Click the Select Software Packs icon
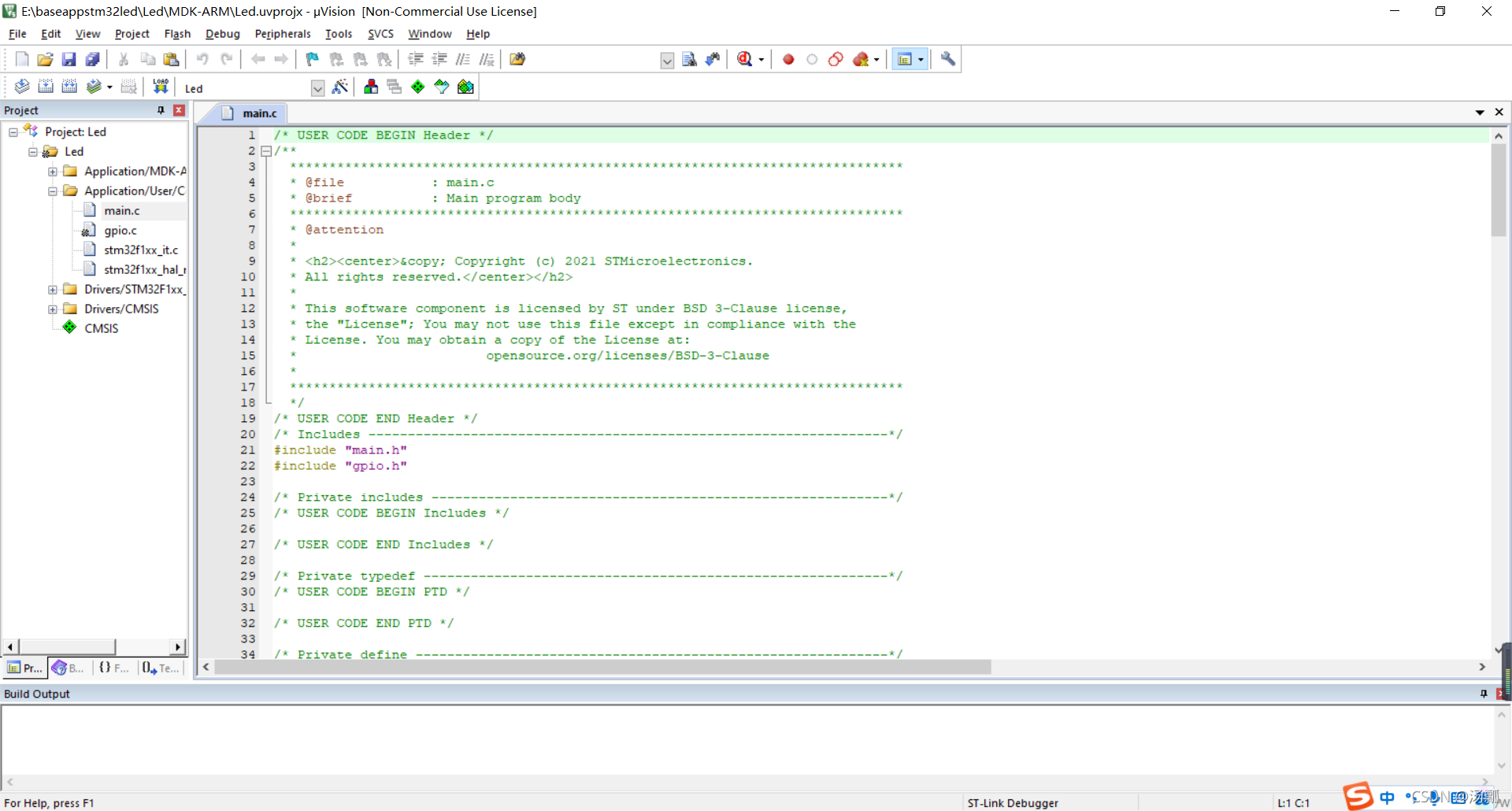This screenshot has width=1512, height=811. coord(442,87)
